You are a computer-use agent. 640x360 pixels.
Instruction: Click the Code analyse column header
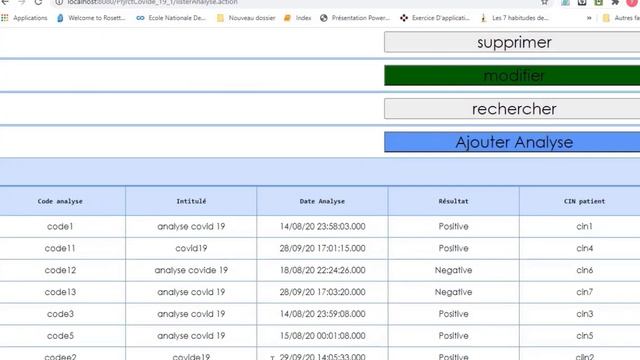(60, 201)
